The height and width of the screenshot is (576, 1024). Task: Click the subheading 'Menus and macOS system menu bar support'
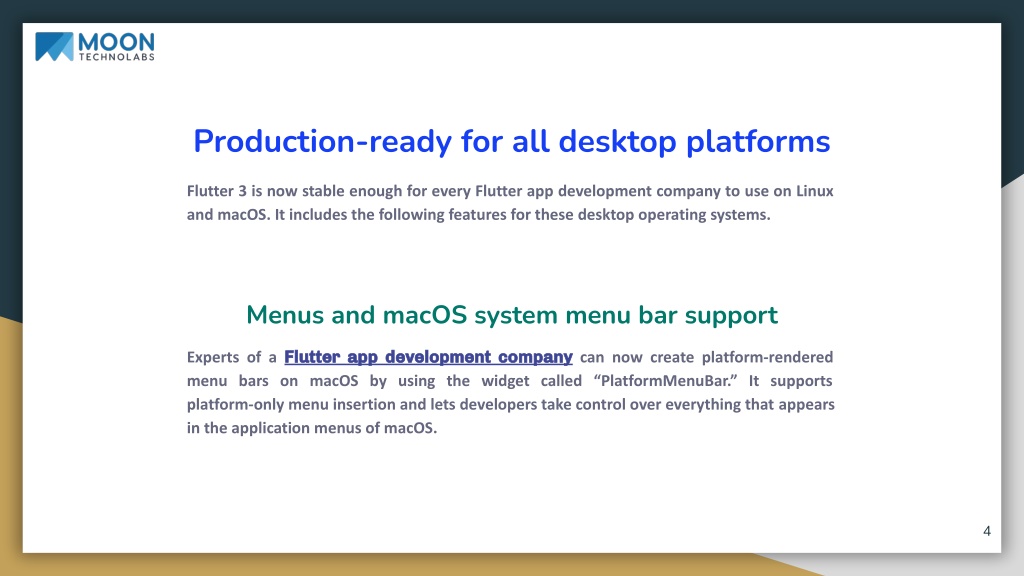coord(511,315)
